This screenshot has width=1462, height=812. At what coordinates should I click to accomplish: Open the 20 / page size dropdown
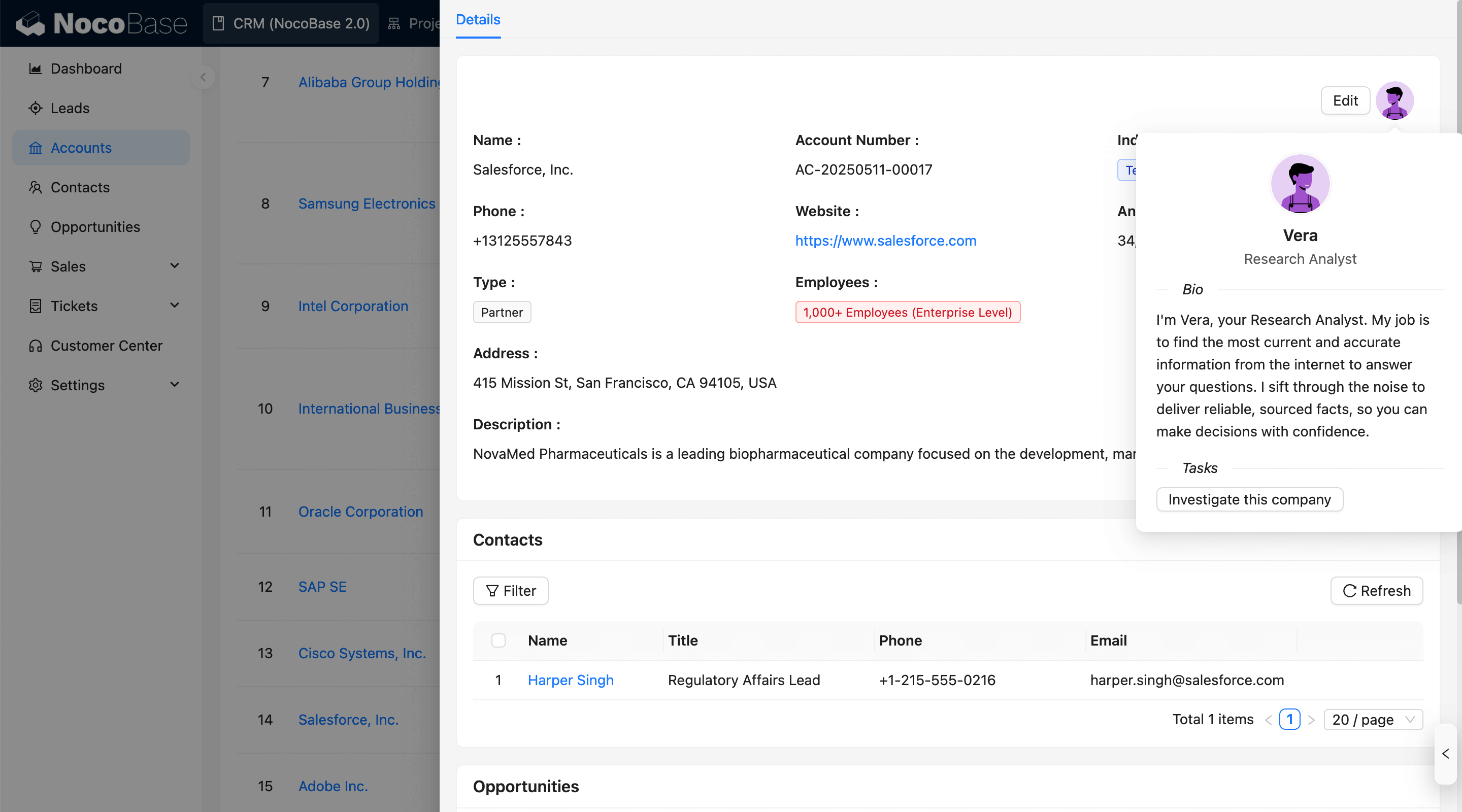1372,720
